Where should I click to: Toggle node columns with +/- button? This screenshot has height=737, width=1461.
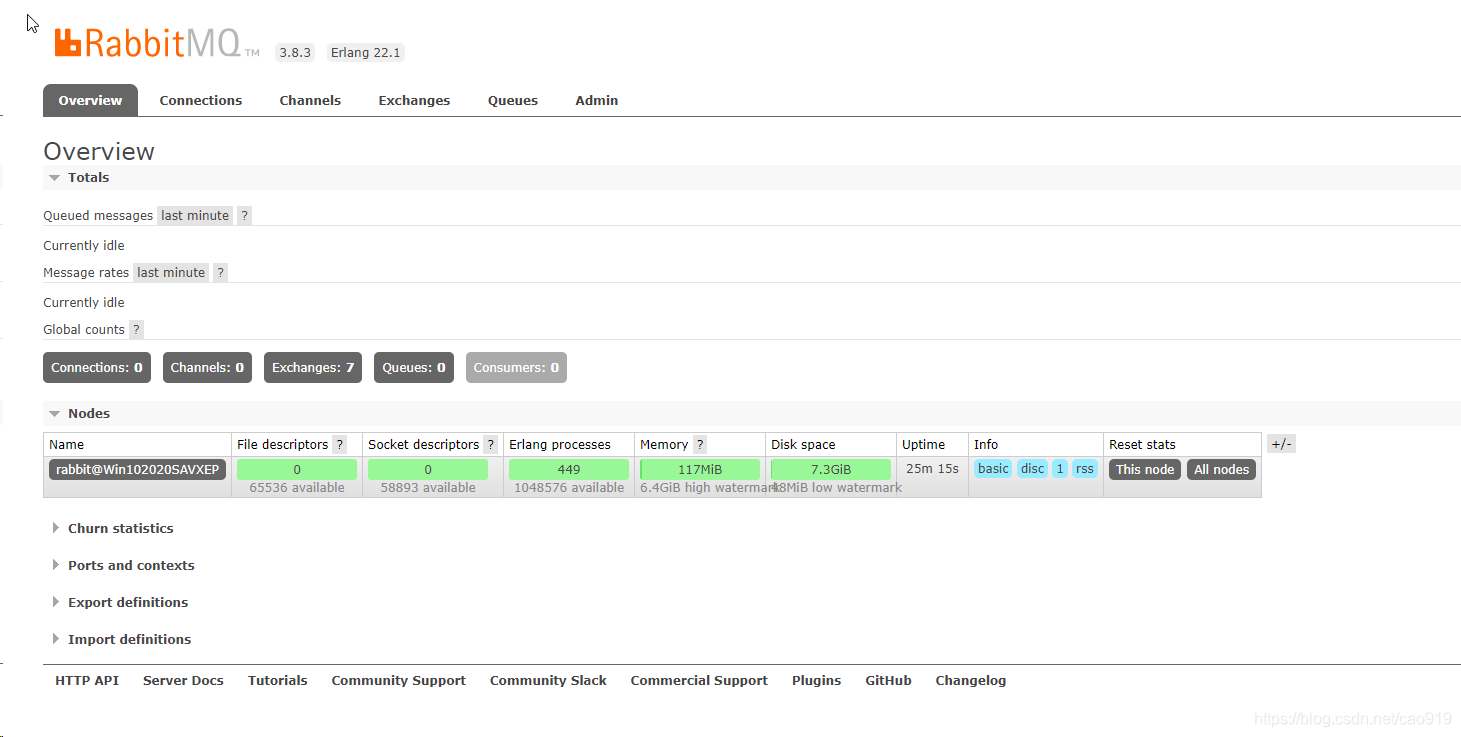(1281, 444)
